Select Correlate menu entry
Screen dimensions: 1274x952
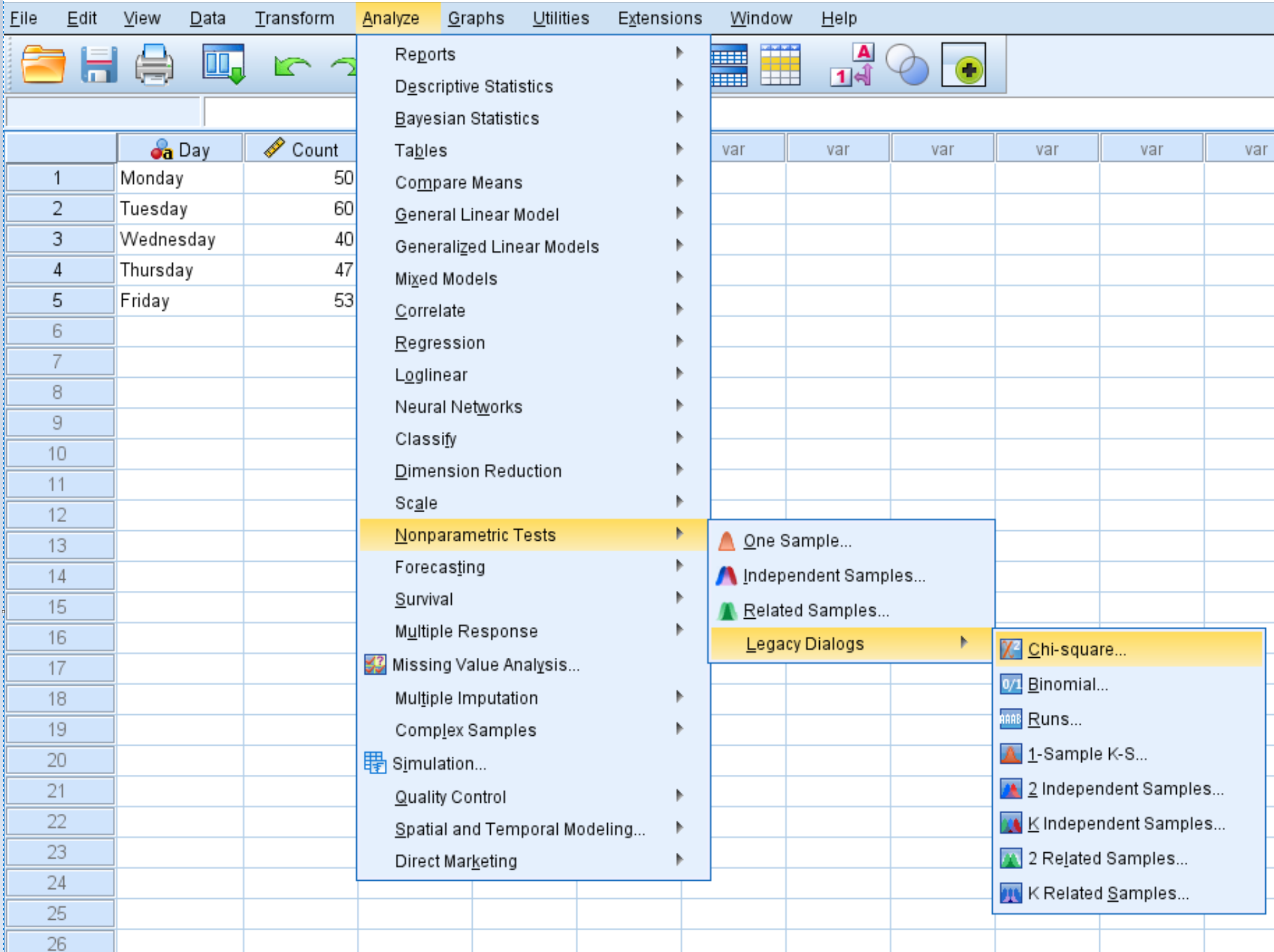tap(534, 310)
